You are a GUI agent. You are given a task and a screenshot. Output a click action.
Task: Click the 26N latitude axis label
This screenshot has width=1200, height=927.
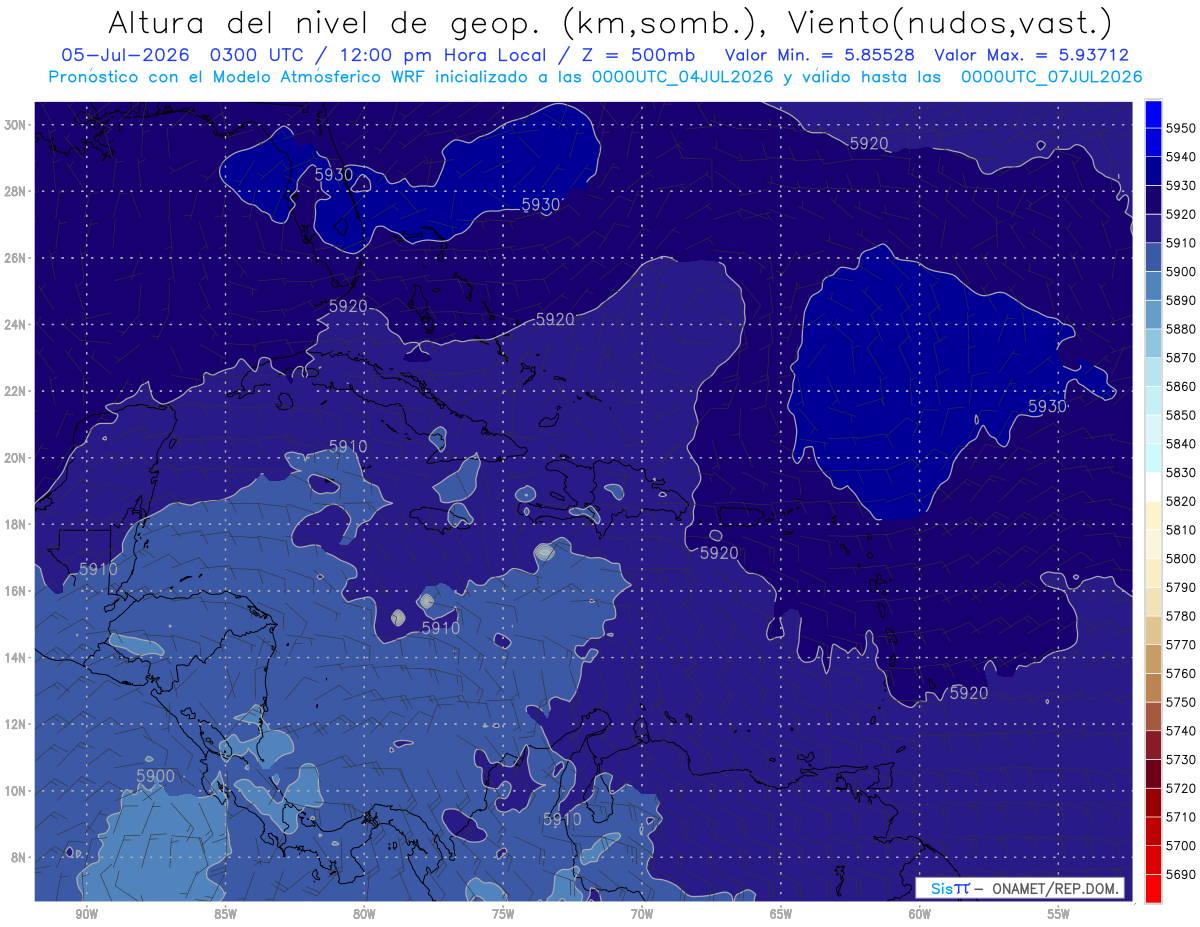click(x=14, y=258)
